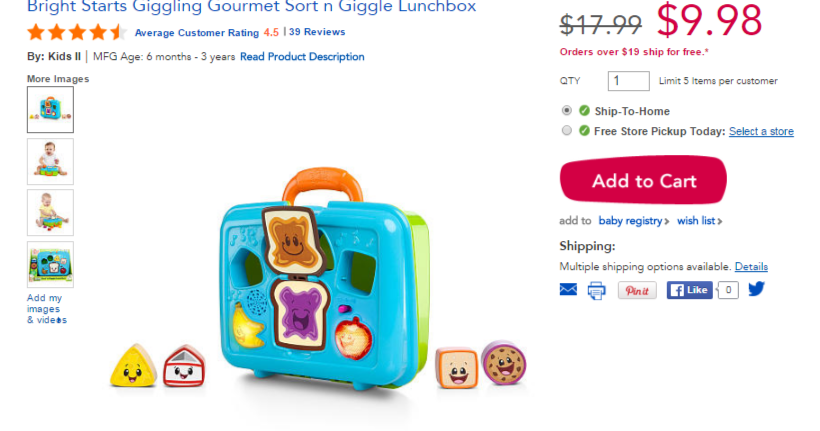Open the shipping Details link
The height and width of the screenshot is (431, 820).
751,267
